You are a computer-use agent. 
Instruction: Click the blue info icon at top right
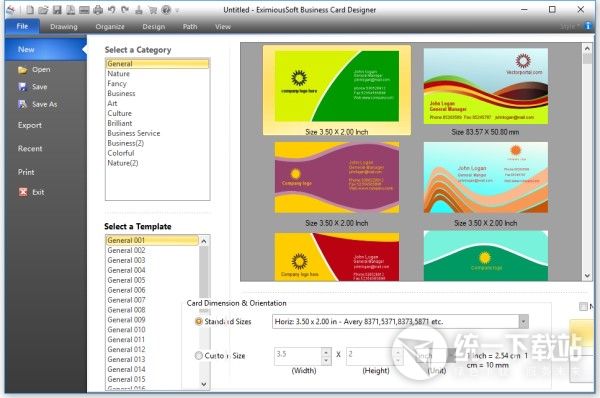pyautogui.click(x=588, y=26)
